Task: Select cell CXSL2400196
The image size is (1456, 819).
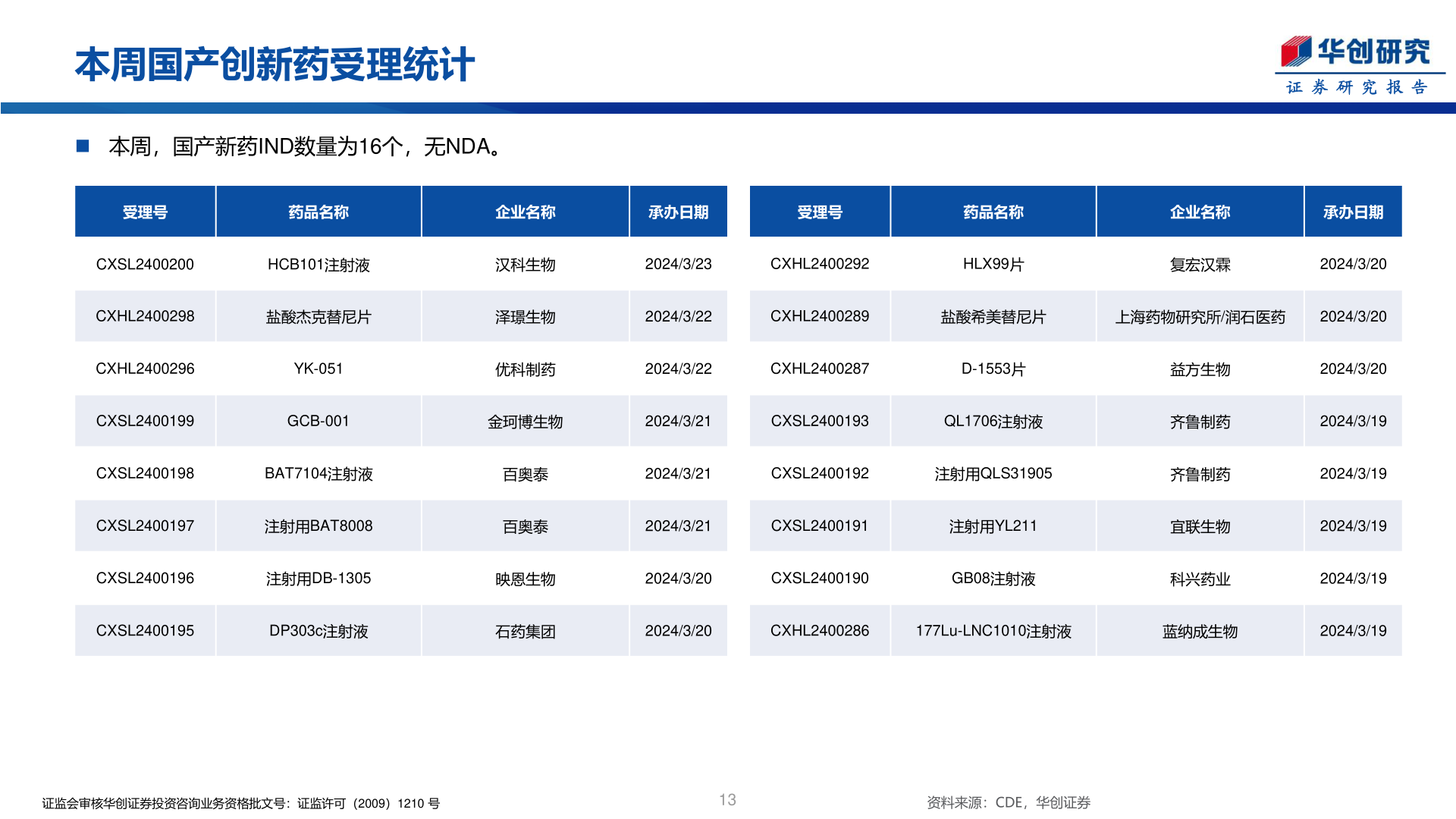Action: (x=145, y=578)
